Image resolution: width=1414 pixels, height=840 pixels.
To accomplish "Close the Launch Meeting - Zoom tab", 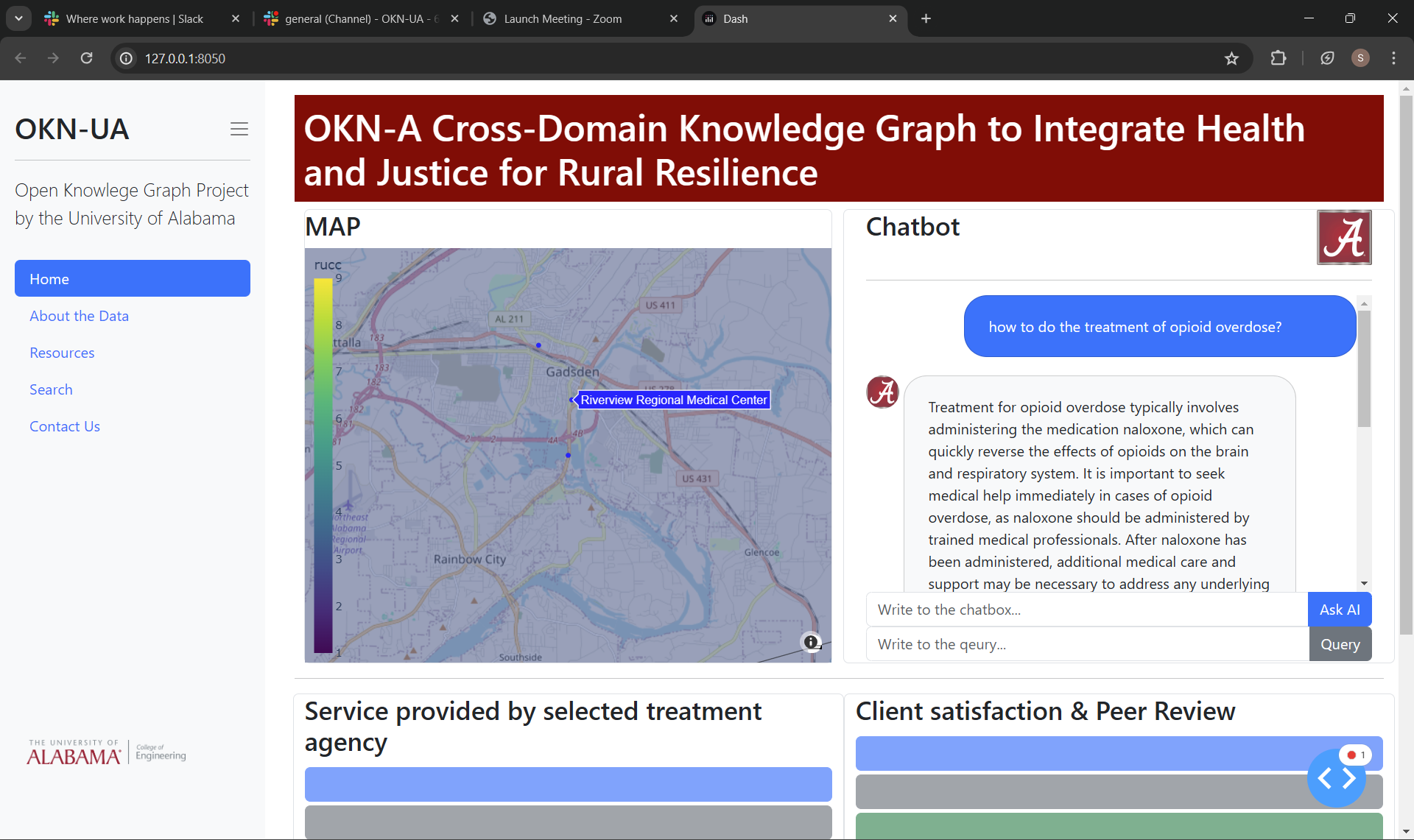I will pyautogui.click(x=674, y=18).
